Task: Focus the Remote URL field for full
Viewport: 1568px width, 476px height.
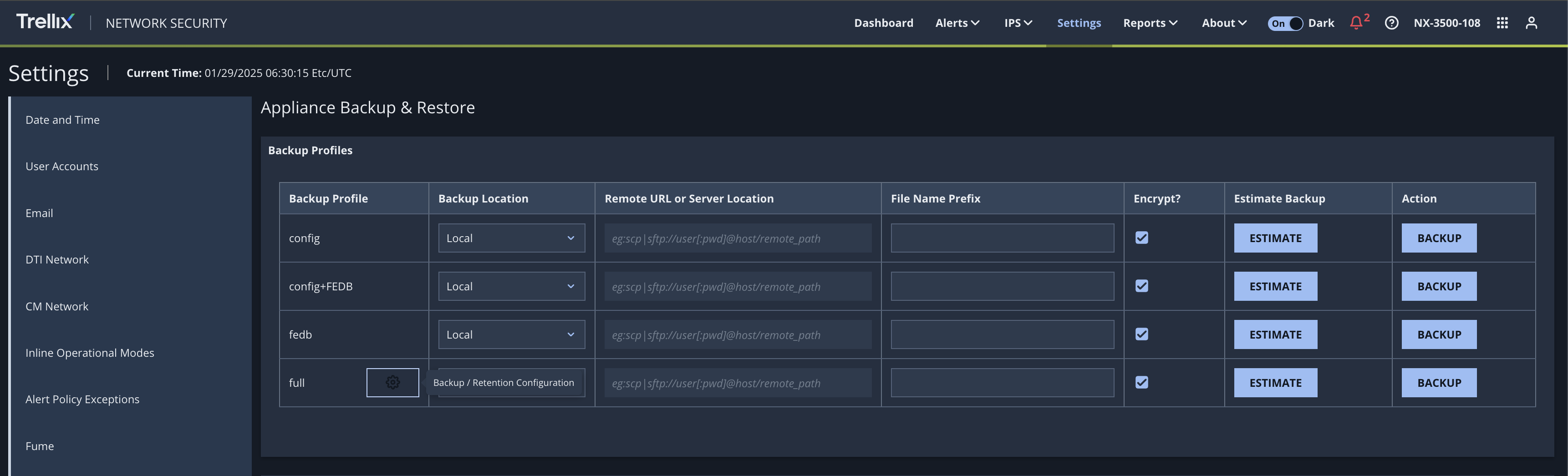Action: (738, 382)
